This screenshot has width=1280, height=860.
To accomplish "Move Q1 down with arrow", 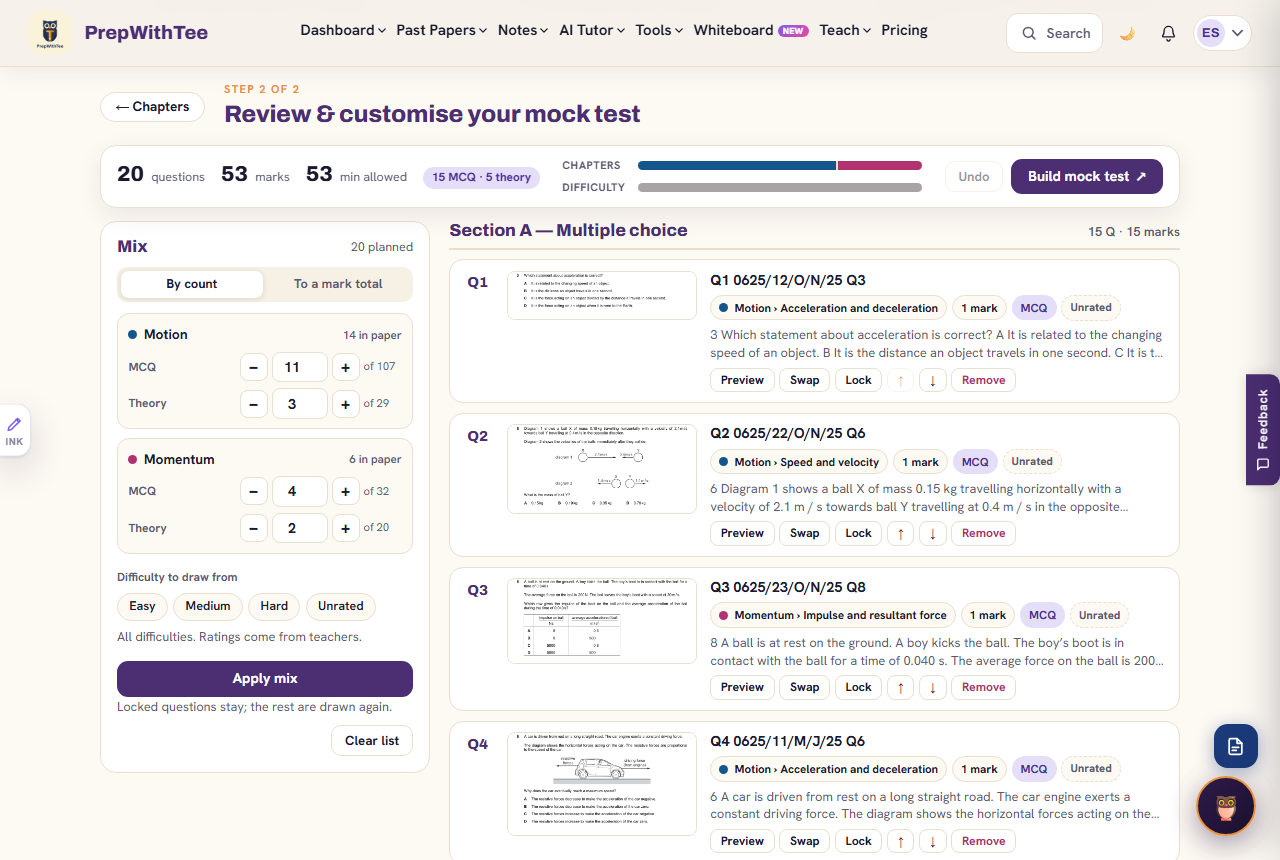I will point(932,380).
